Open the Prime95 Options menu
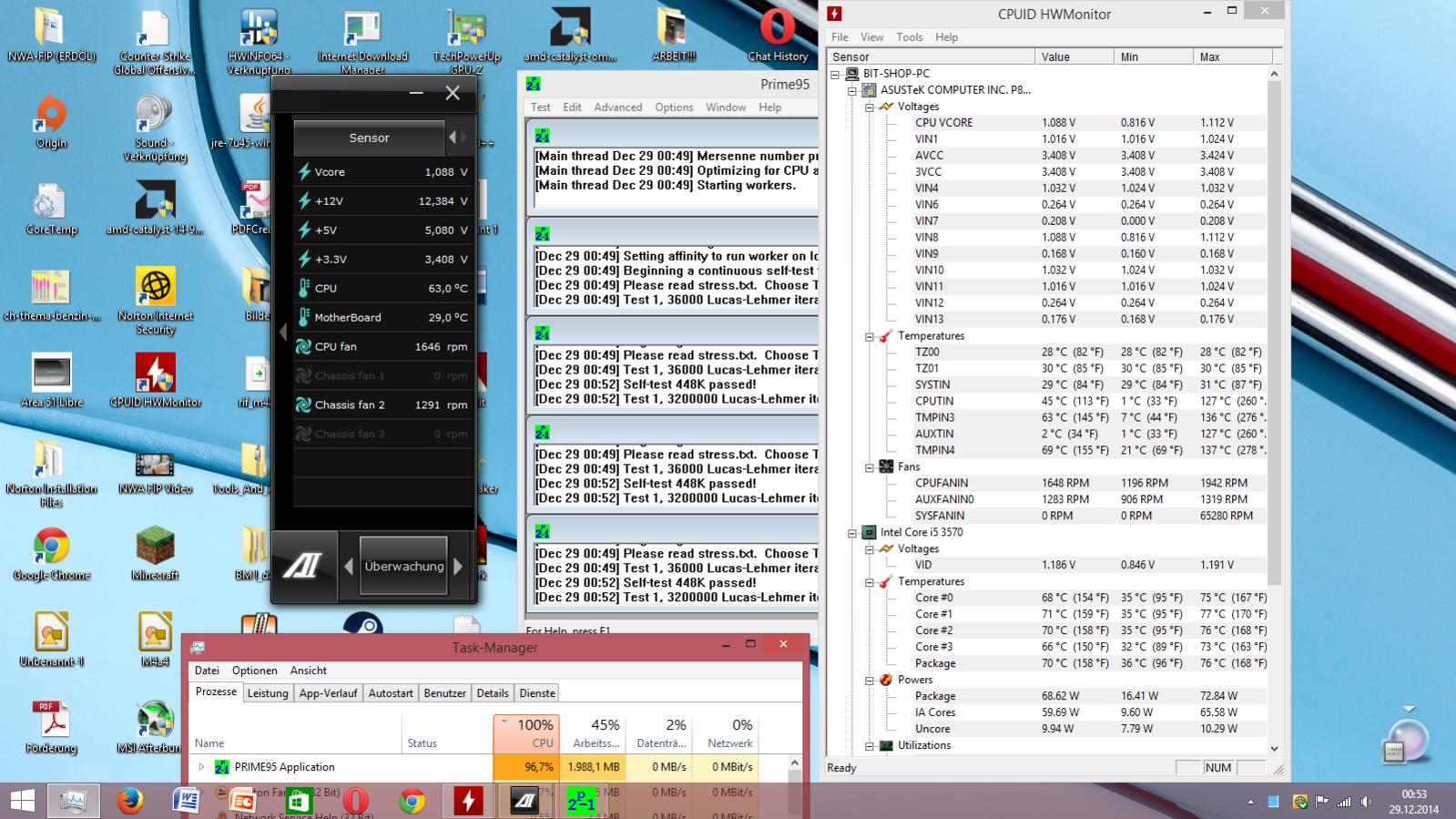1456x819 pixels. click(674, 107)
